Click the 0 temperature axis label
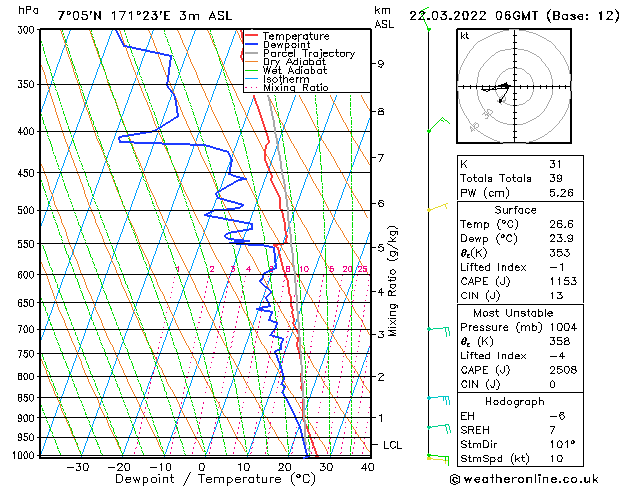This screenshot has width=629, height=486. click(x=202, y=468)
